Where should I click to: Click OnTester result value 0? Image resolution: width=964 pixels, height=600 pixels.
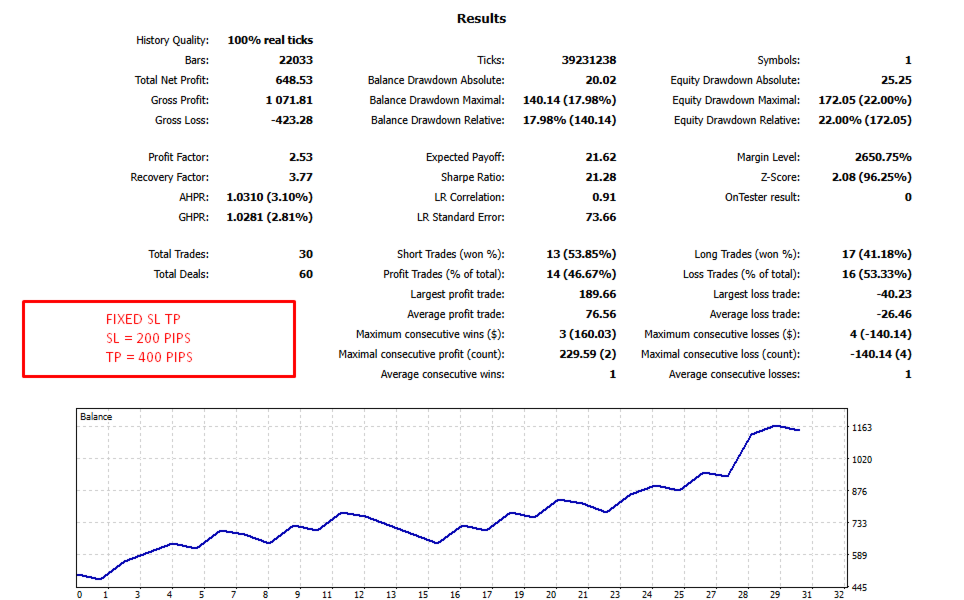click(908, 197)
